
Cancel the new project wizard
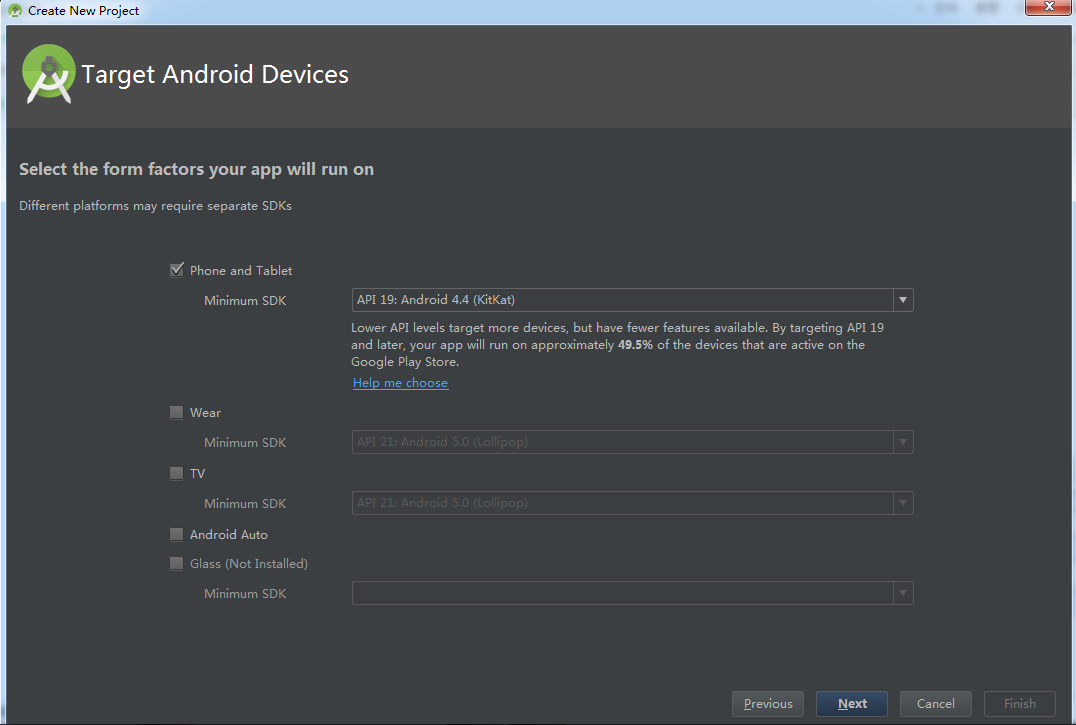pos(936,704)
